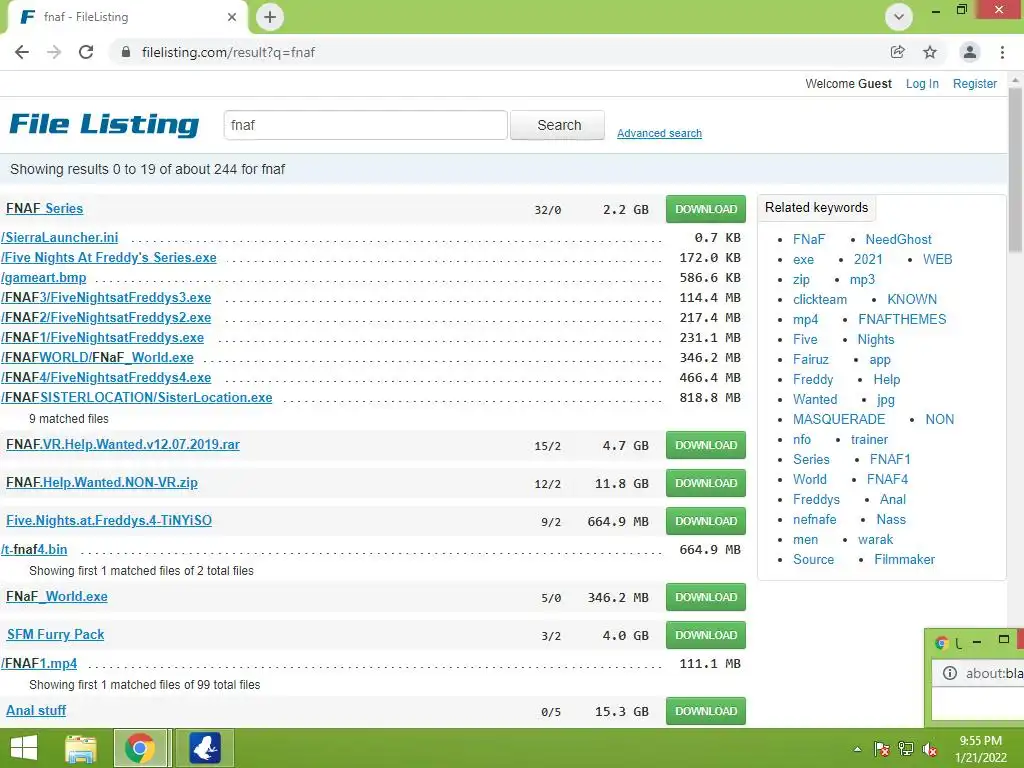
Task: Open FNAF1/FiveNightsatFreddys.exe link
Action: pos(103,338)
